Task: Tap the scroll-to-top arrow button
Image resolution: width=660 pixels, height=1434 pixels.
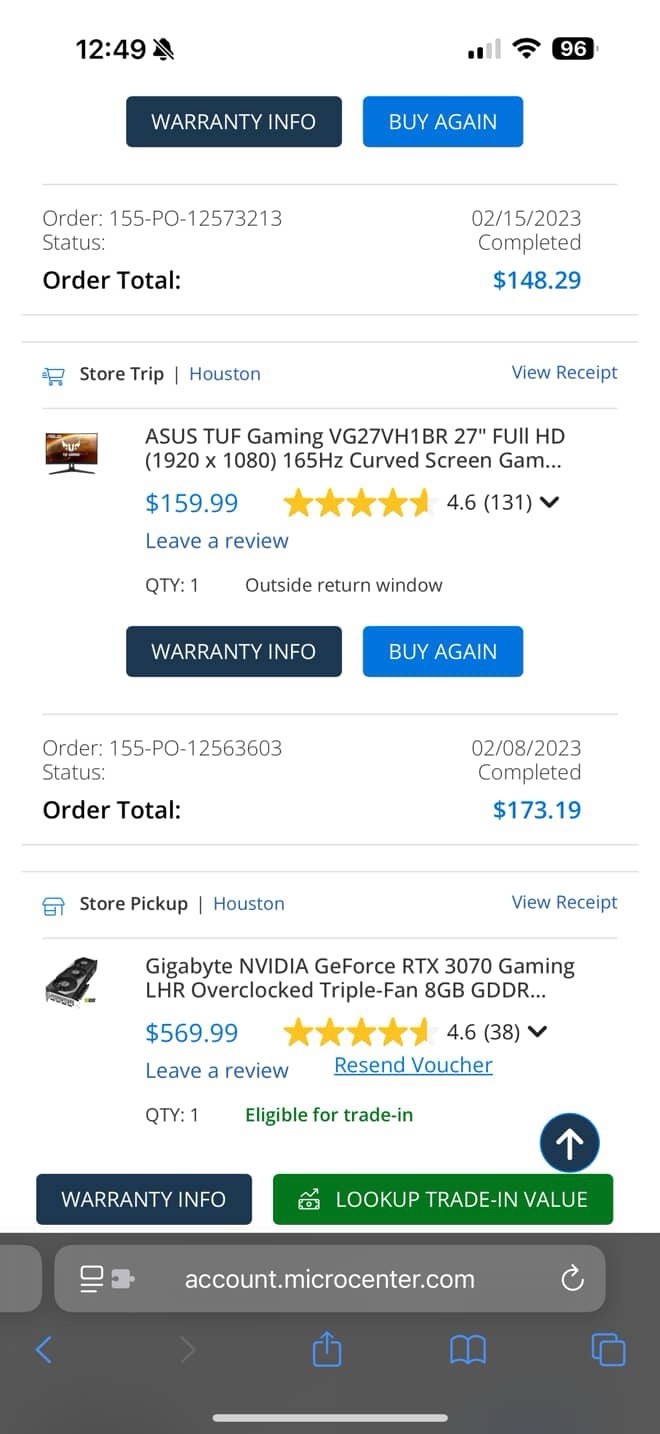Action: [x=569, y=1142]
